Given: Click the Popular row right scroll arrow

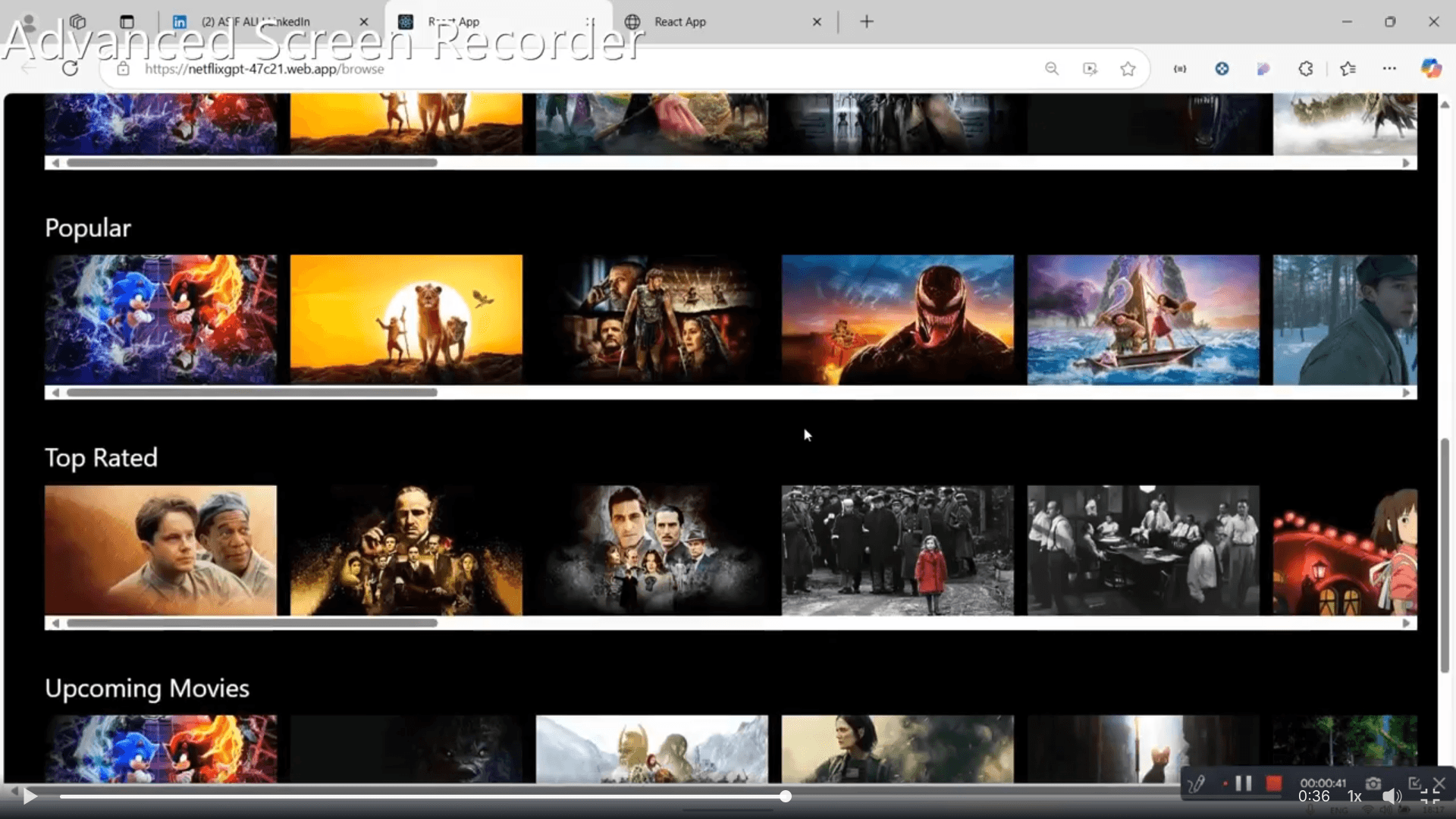Looking at the screenshot, I should pyautogui.click(x=1407, y=393).
